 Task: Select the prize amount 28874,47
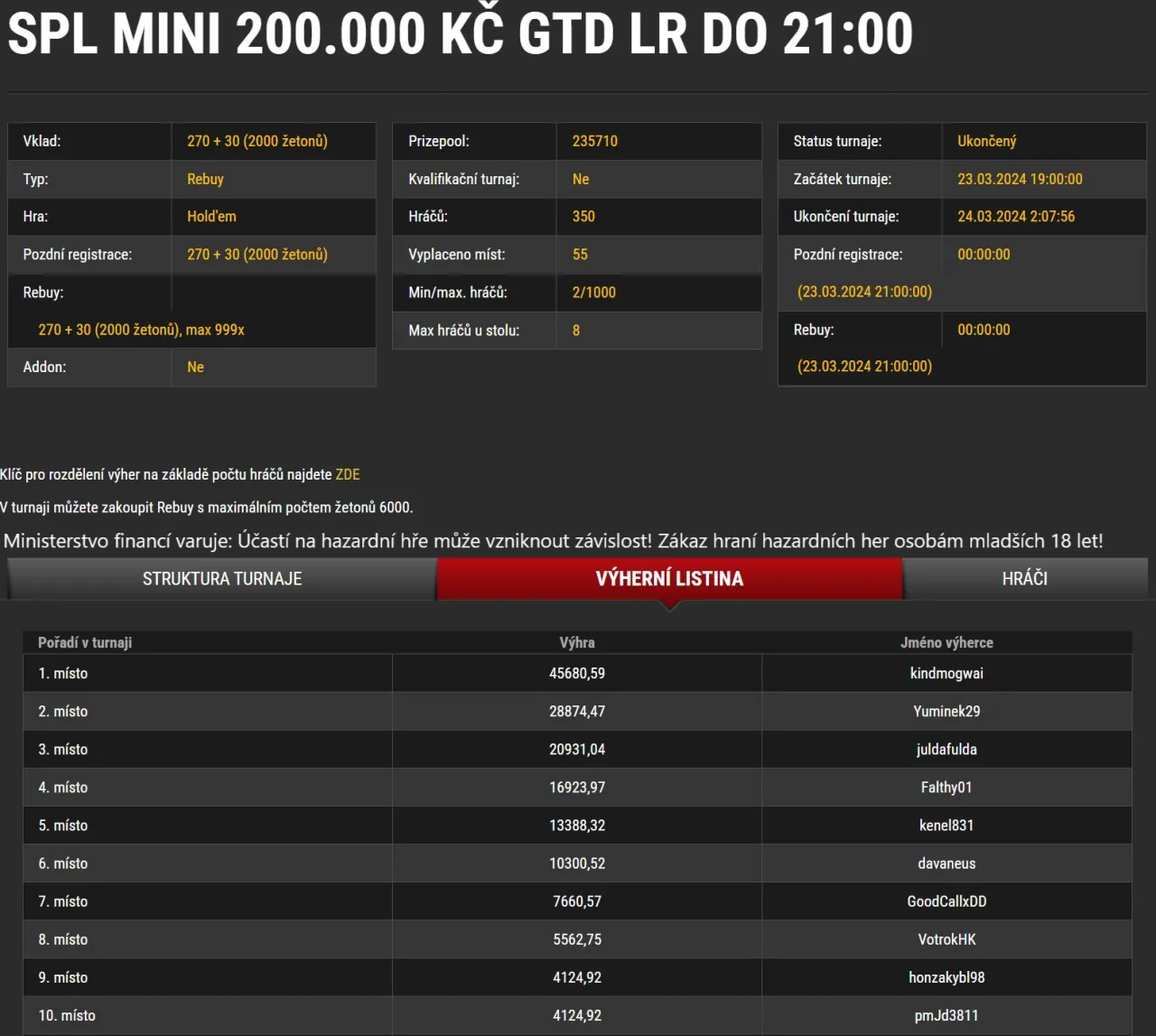pyautogui.click(x=577, y=712)
